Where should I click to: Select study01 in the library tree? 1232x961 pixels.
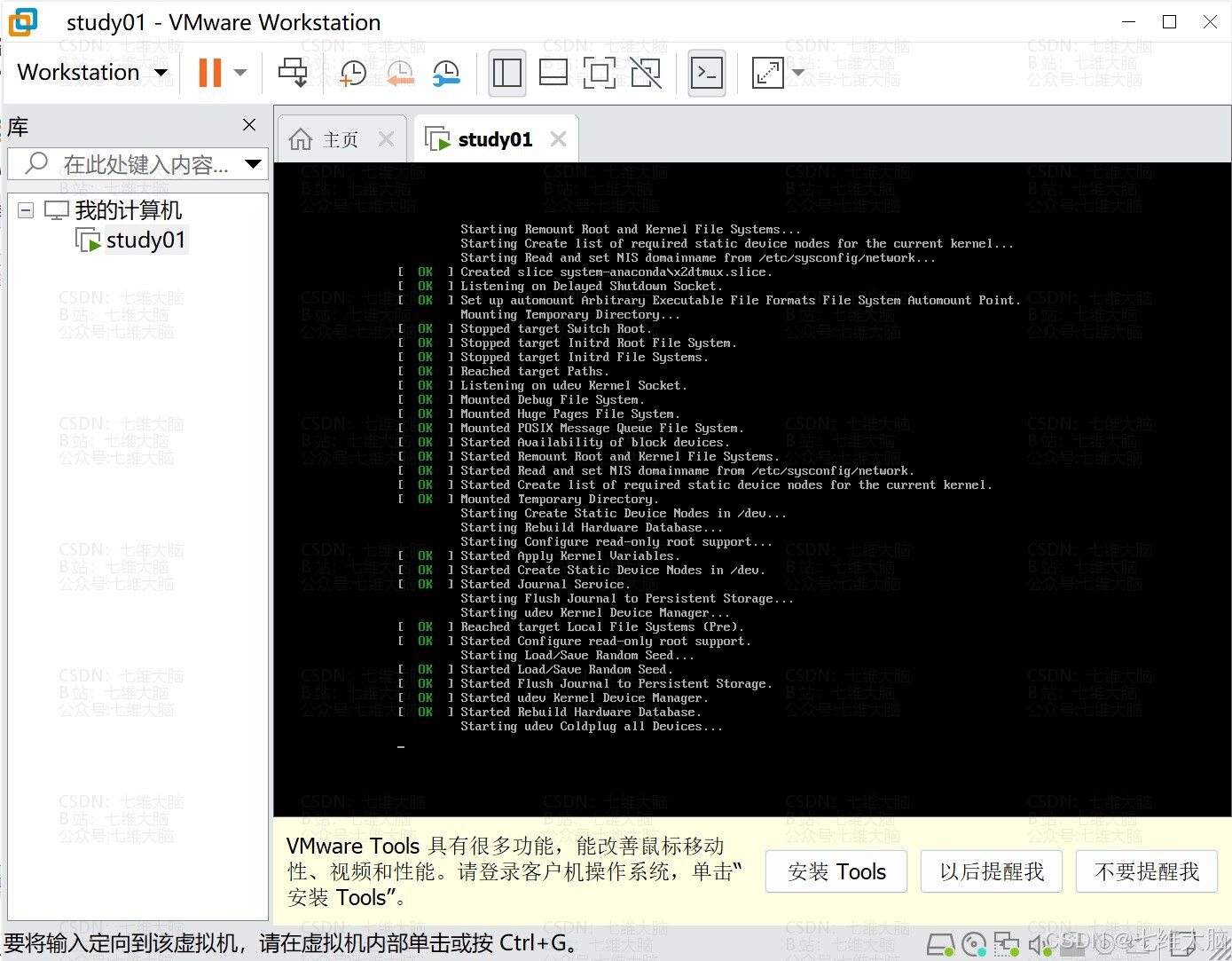pos(146,240)
